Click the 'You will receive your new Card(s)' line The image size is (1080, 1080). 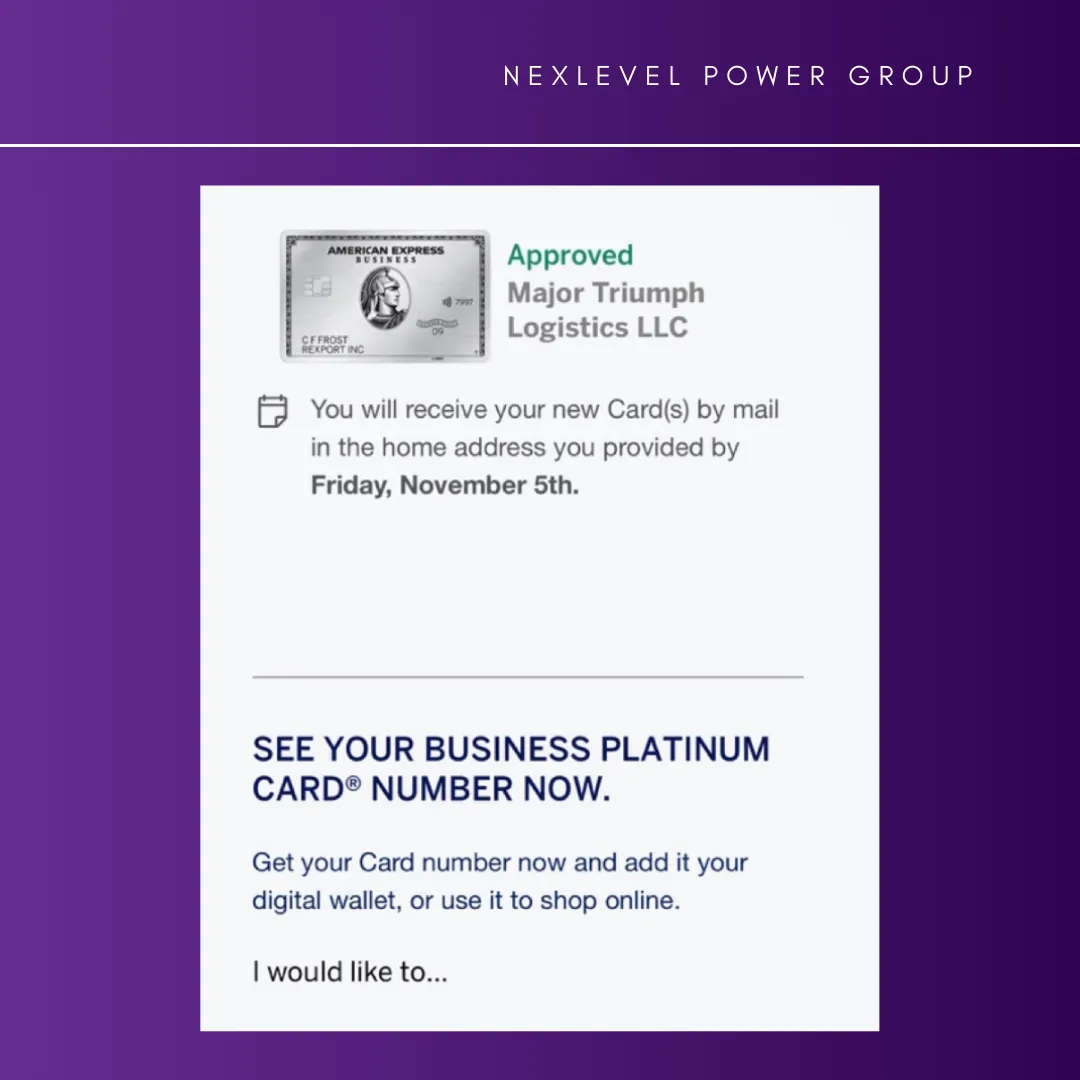pyautogui.click(x=544, y=410)
